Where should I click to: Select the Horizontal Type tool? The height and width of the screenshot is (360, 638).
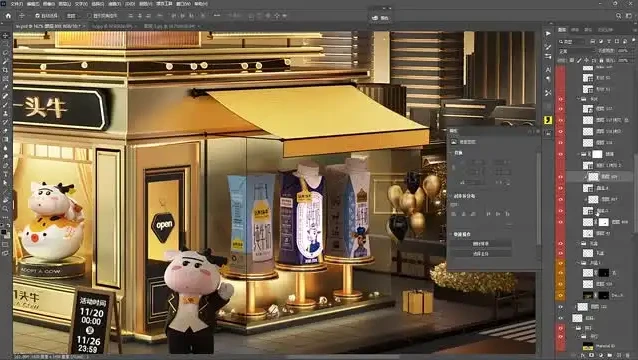[x=5, y=174]
